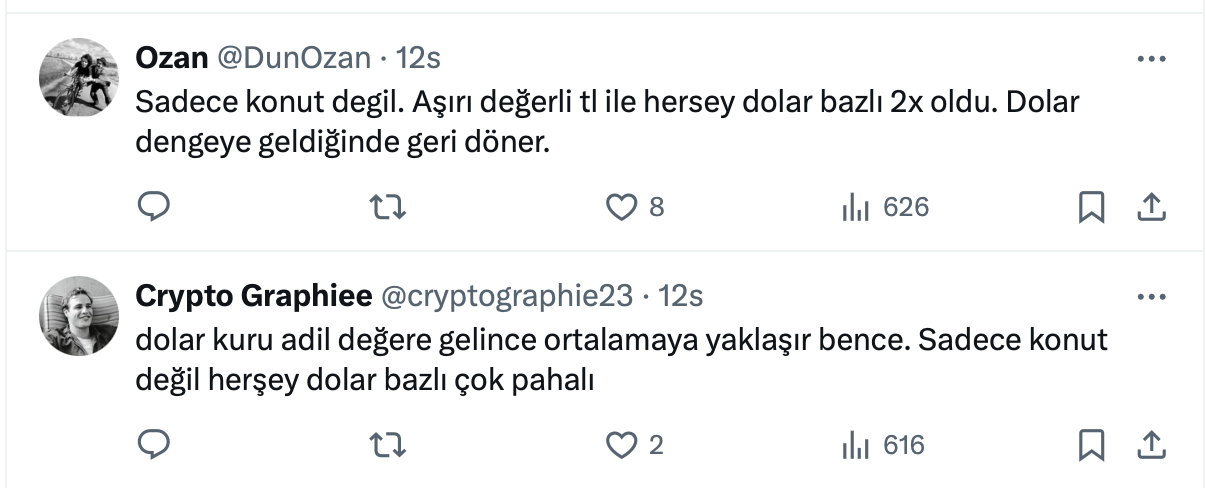This screenshot has width=1206, height=488.
Task: Reply to Ozan's tweet
Action: click(153, 207)
